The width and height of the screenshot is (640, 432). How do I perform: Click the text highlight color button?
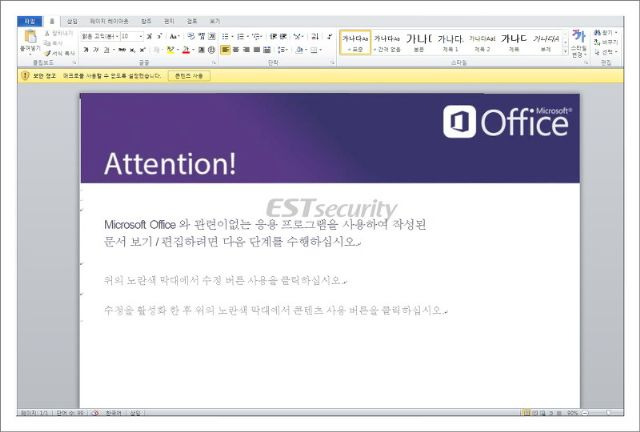click(171, 50)
